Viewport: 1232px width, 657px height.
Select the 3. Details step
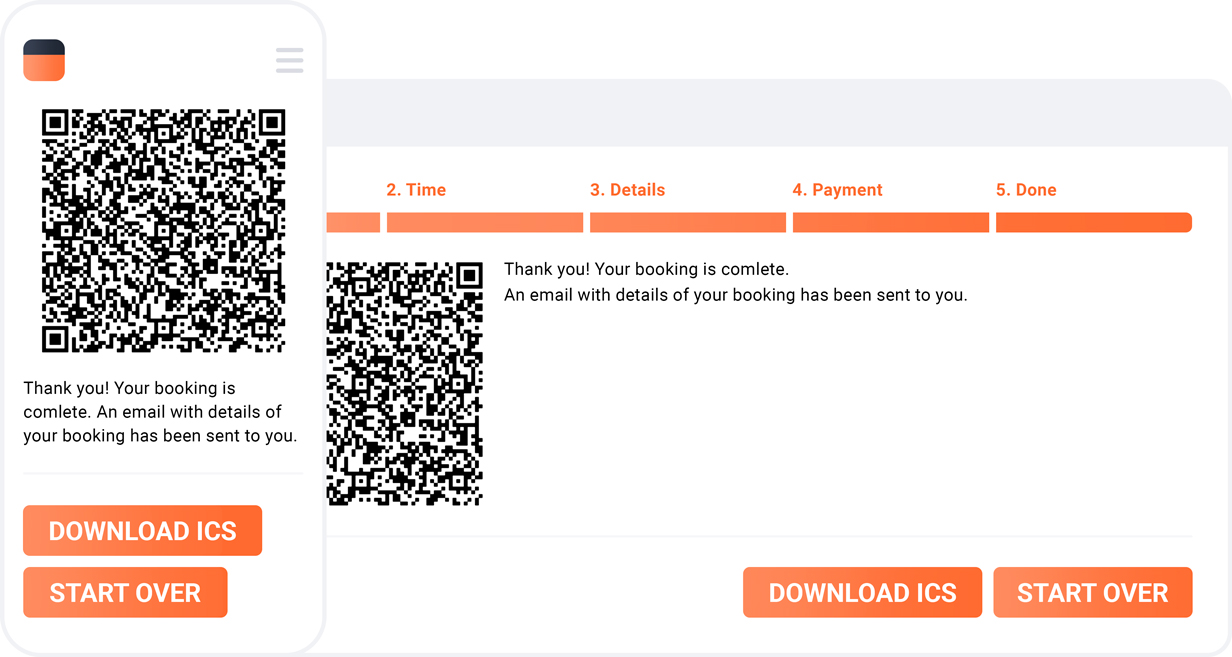pyautogui.click(x=627, y=190)
